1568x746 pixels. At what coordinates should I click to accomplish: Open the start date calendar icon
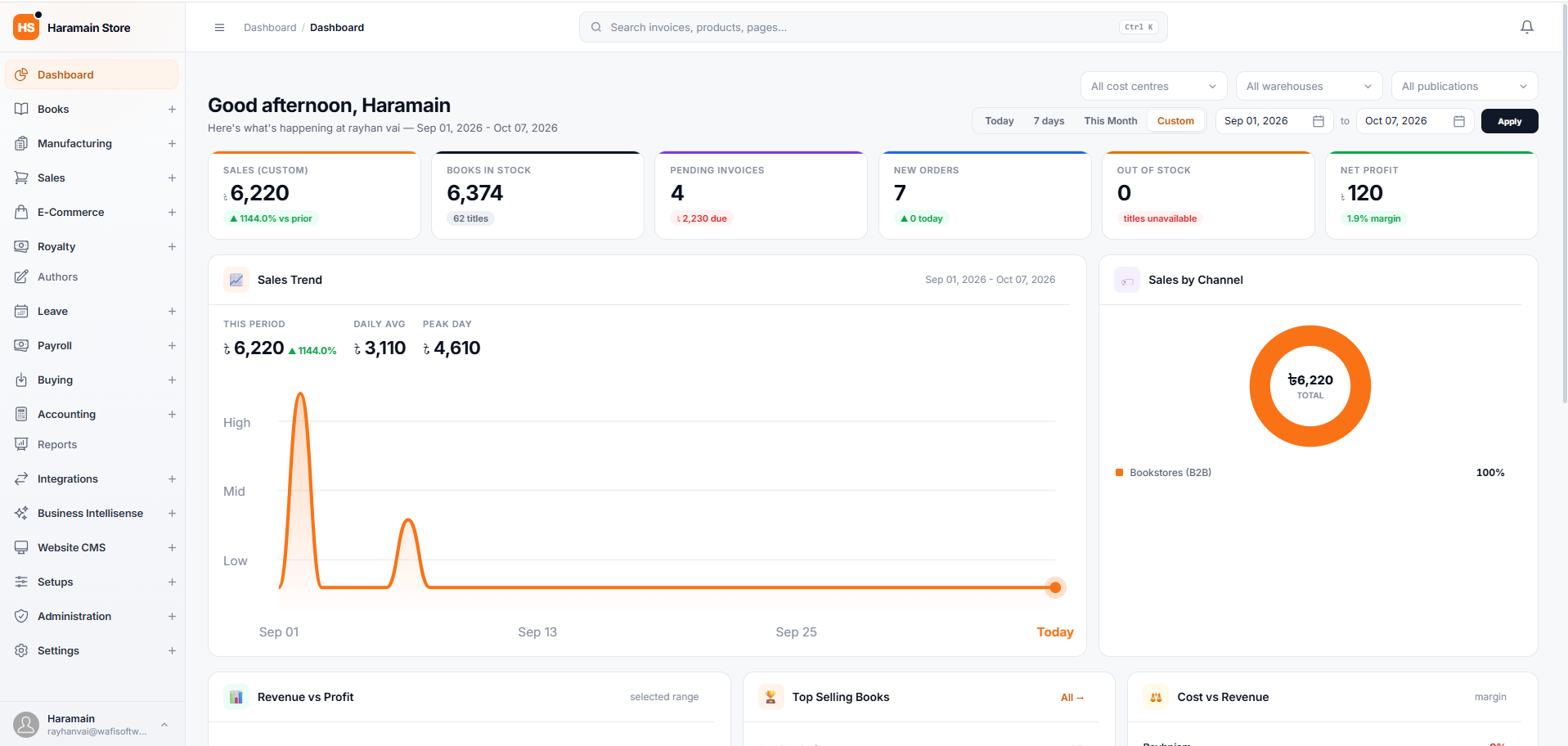pos(1319,121)
